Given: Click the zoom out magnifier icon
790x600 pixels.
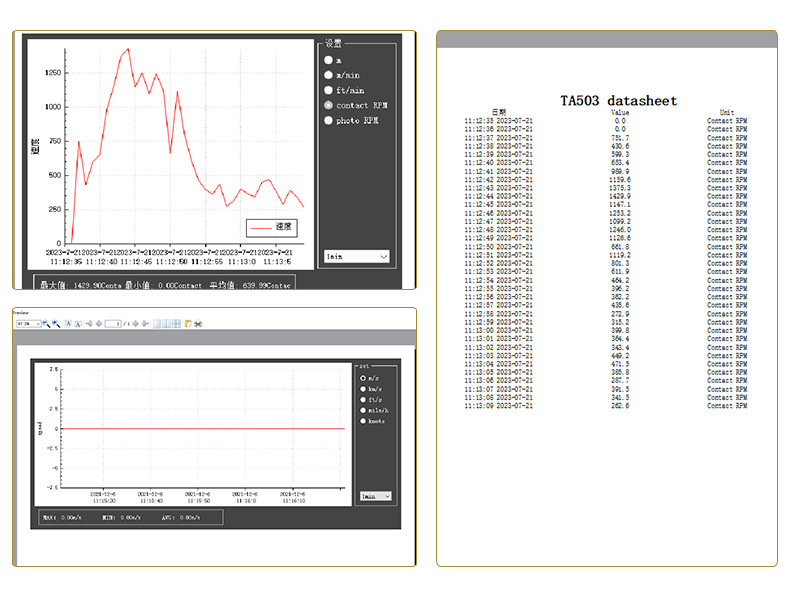Looking at the screenshot, I should coord(46,324).
